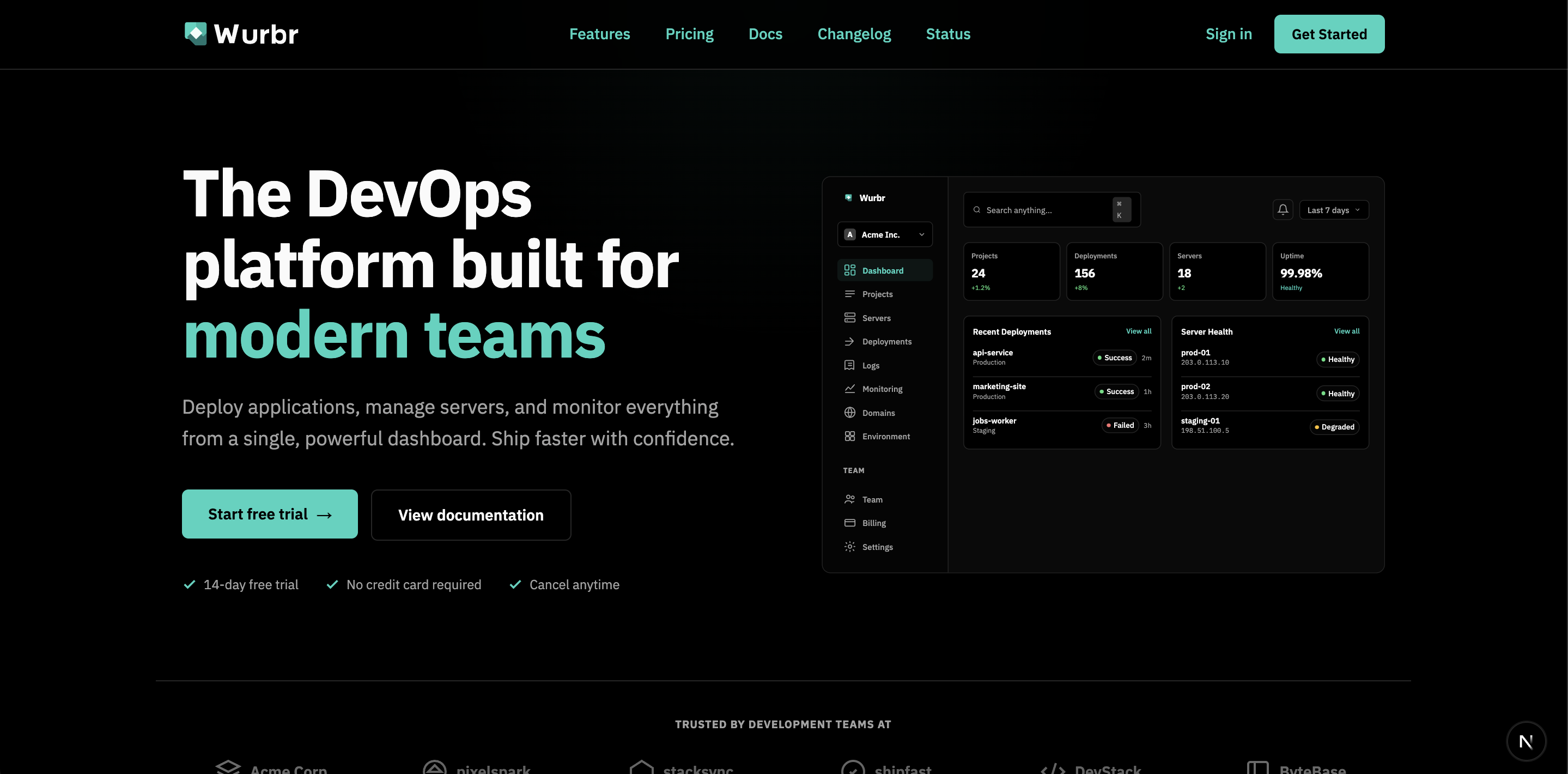Image resolution: width=1568 pixels, height=774 pixels.
Task: Open the Changelog nav link
Action: click(854, 34)
